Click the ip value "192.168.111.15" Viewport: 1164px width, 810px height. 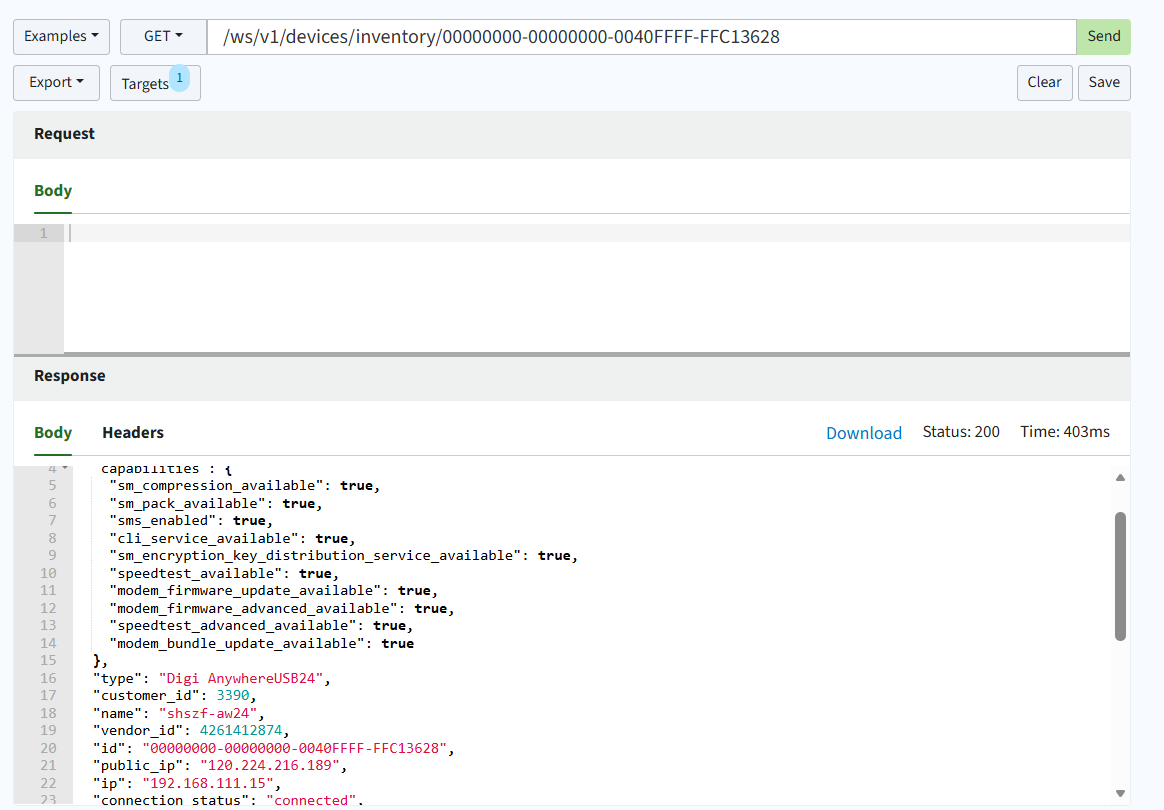[209, 783]
